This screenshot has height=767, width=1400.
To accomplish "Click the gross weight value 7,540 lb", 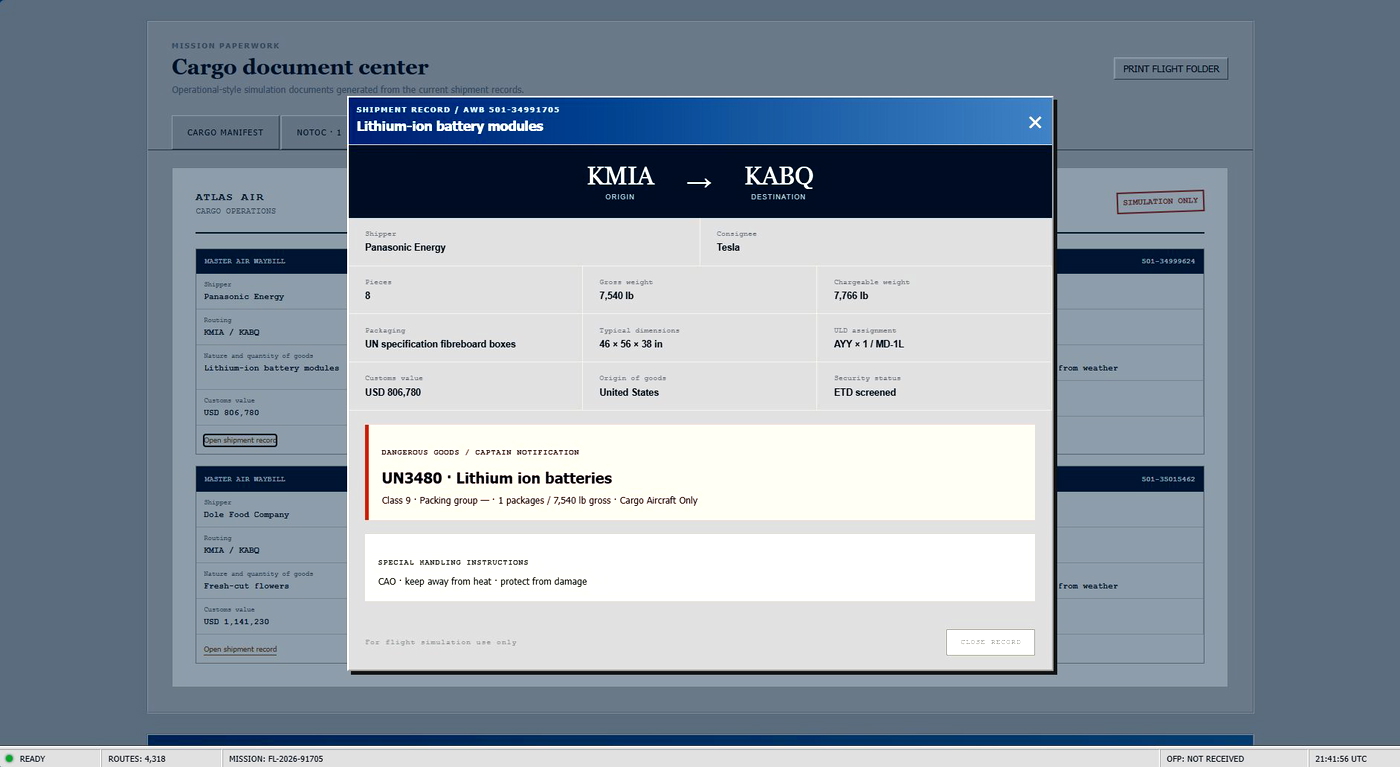I will [x=621, y=296].
